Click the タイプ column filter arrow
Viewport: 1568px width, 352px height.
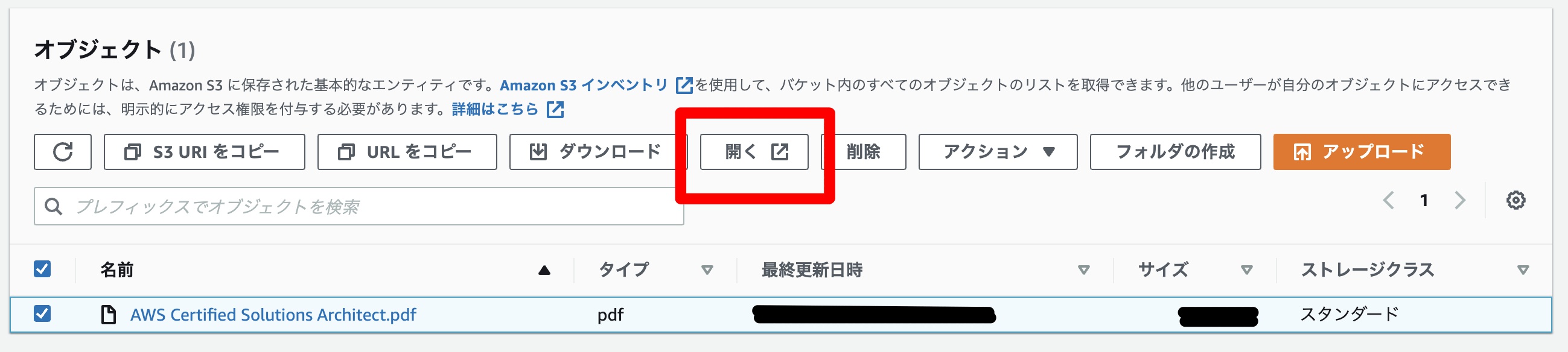[x=705, y=269]
